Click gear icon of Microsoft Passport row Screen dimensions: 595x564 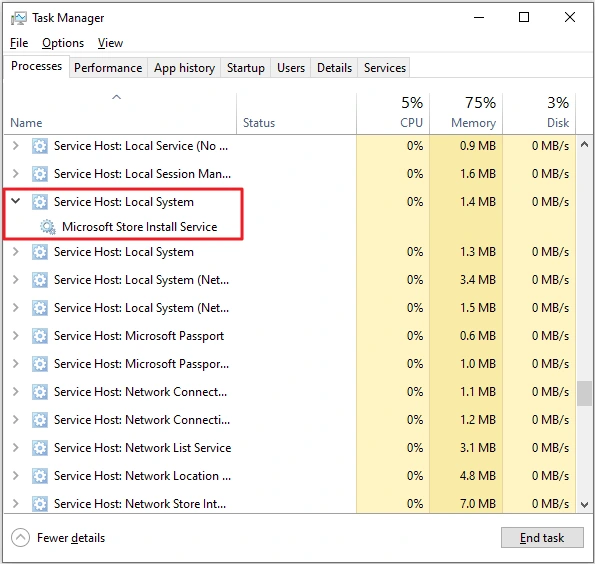40,336
